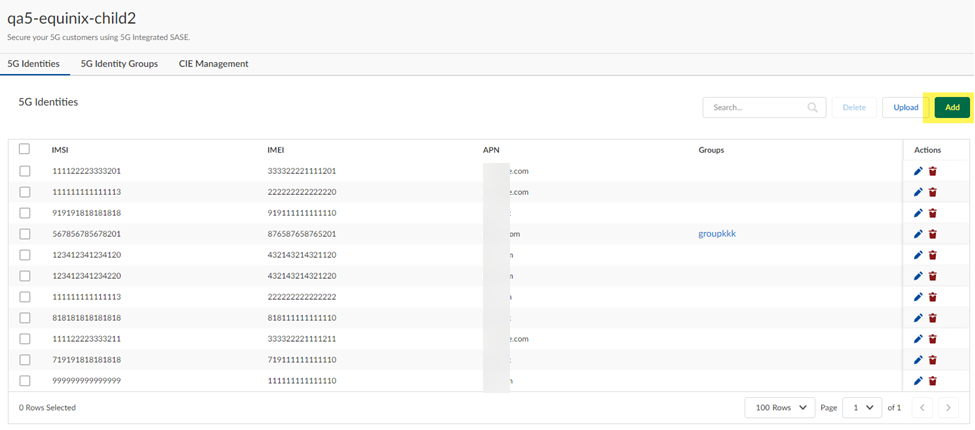Viewport: 975px width, 430px height.
Task: Switch to 5G Identity Groups tab
Action: coord(119,64)
